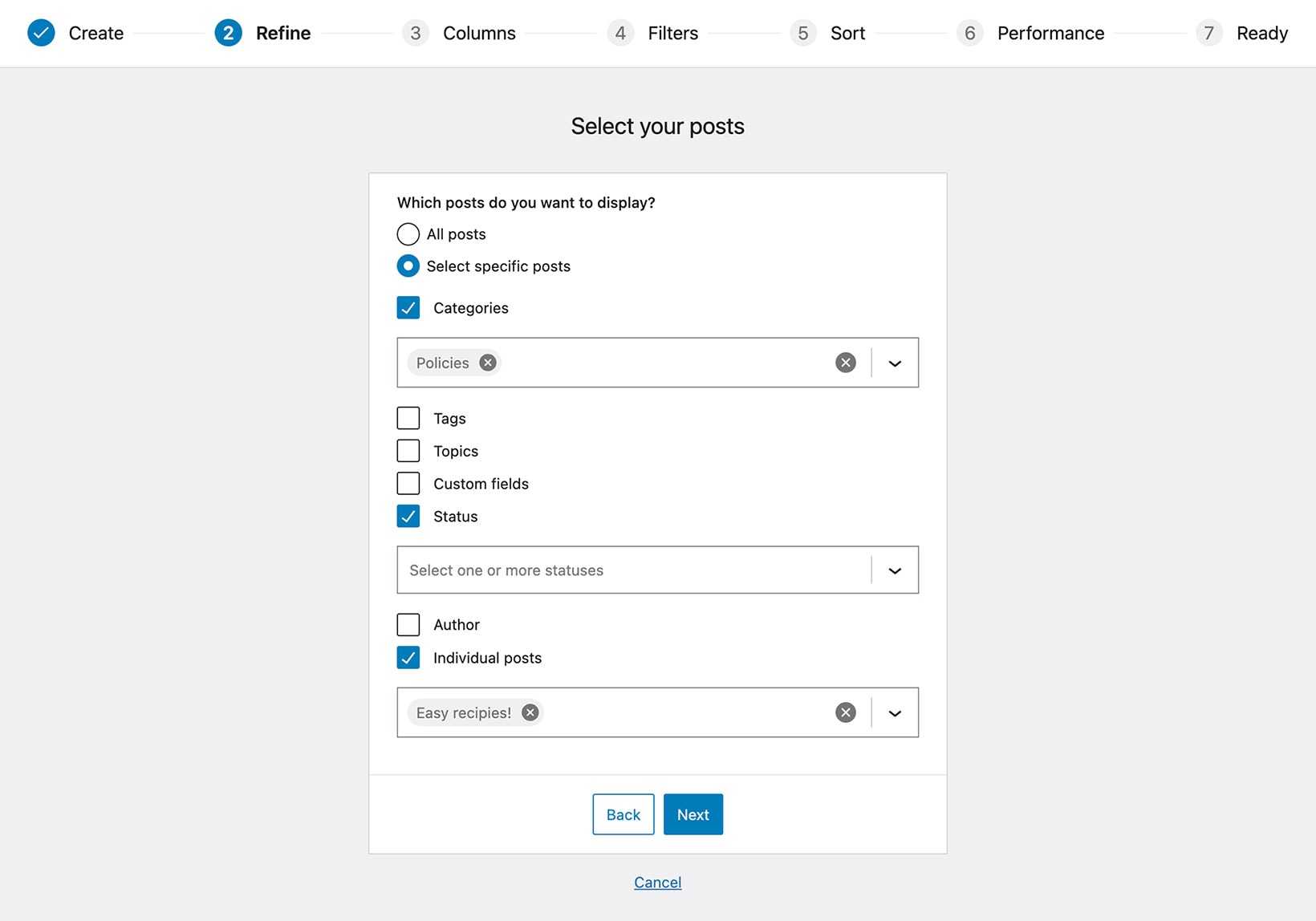
Task: Open the statuses dropdown
Action: click(895, 570)
